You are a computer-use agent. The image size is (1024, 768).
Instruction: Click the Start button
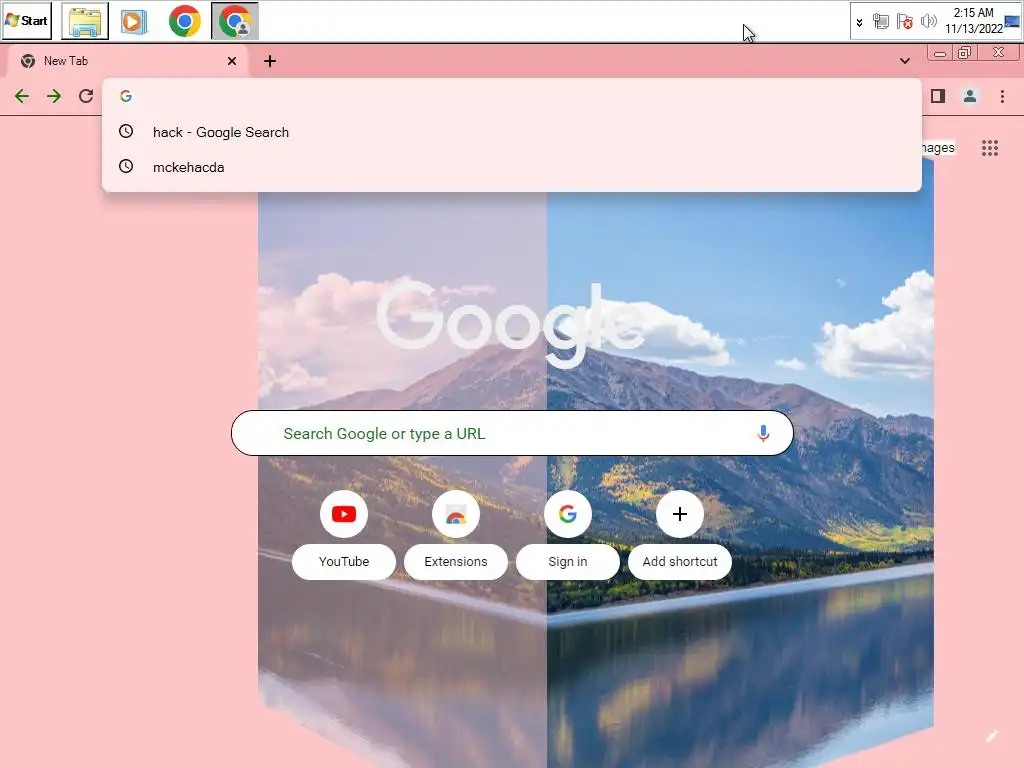(27, 21)
